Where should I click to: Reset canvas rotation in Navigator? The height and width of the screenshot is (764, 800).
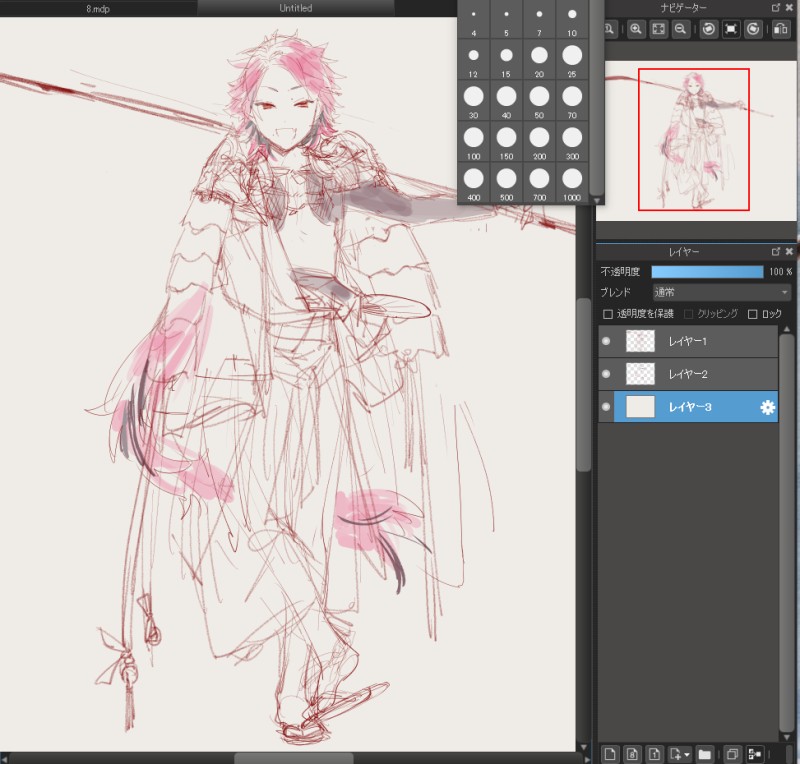tap(731, 29)
